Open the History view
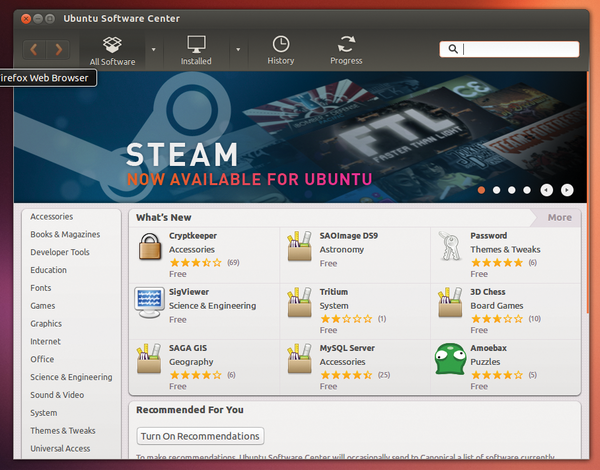The image size is (600, 470). [x=281, y=50]
